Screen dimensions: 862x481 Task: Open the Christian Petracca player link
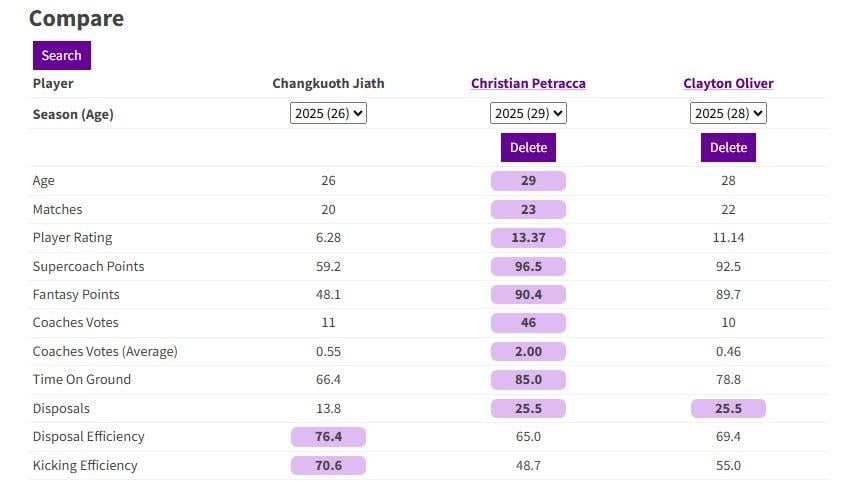point(528,84)
